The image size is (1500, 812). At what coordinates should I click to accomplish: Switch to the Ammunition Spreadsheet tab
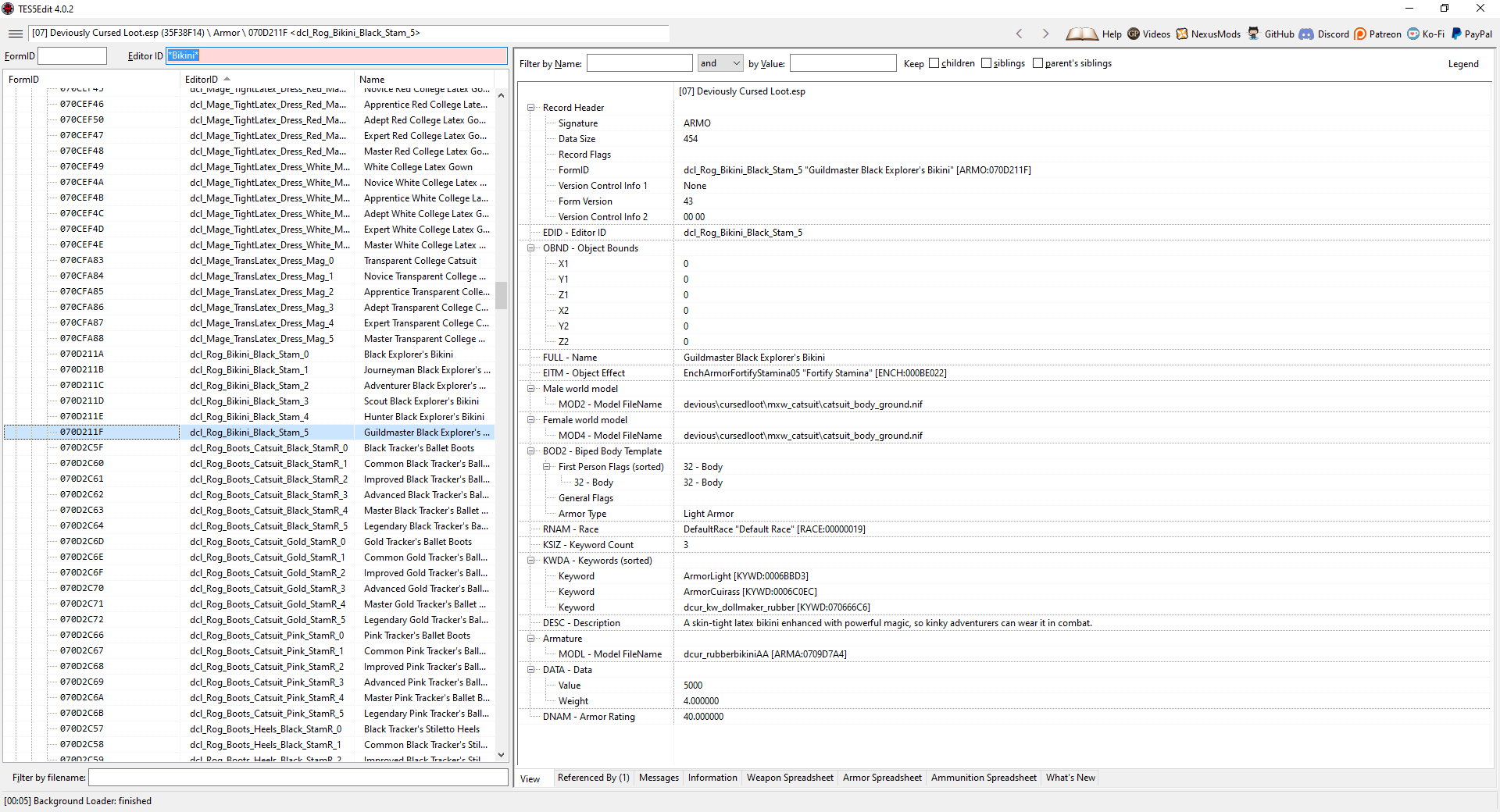click(x=984, y=778)
